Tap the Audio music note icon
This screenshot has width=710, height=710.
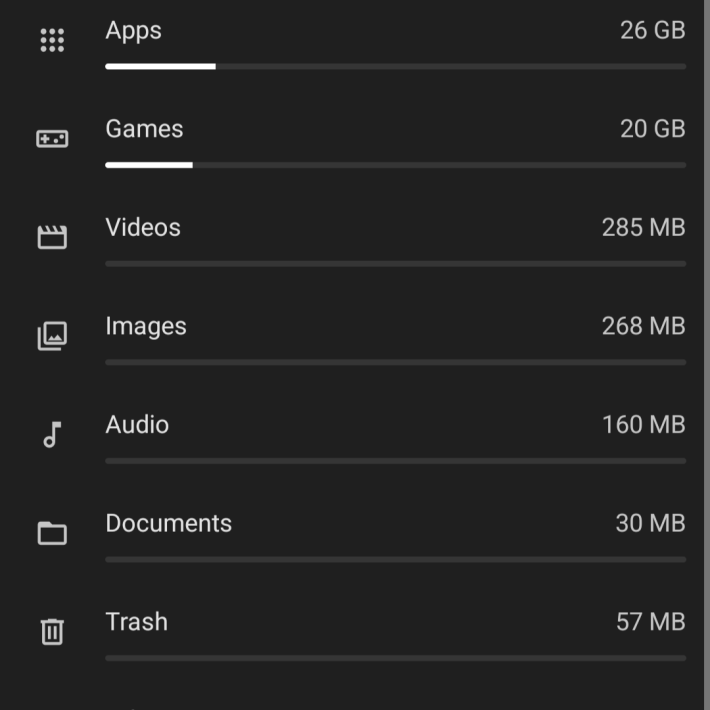pyautogui.click(x=52, y=435)
